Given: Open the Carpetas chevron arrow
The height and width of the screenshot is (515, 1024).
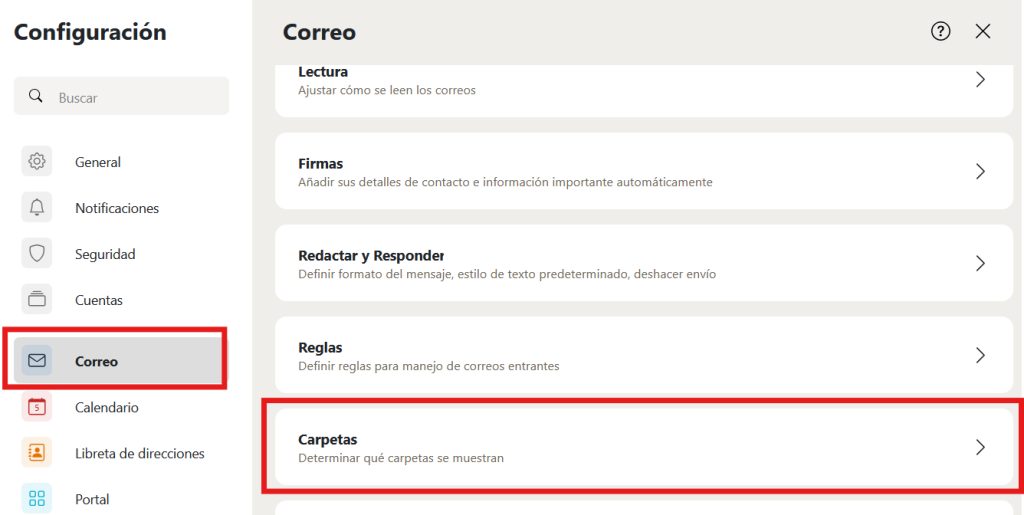Looking at the screenshot, I should click(x=980, y=447).
